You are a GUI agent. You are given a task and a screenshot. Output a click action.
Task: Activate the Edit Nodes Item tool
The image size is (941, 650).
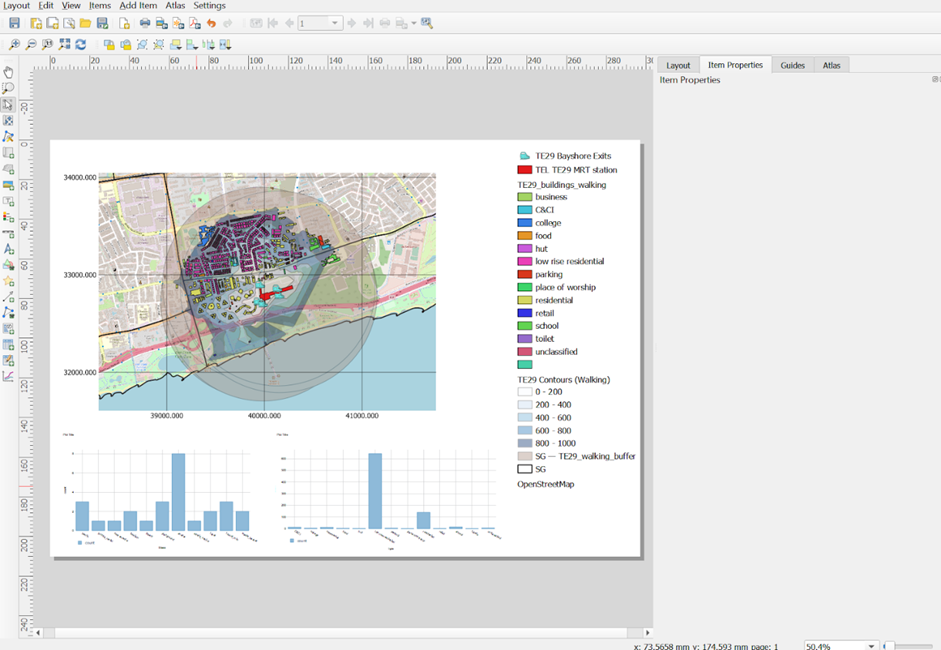tap(8, 136)
